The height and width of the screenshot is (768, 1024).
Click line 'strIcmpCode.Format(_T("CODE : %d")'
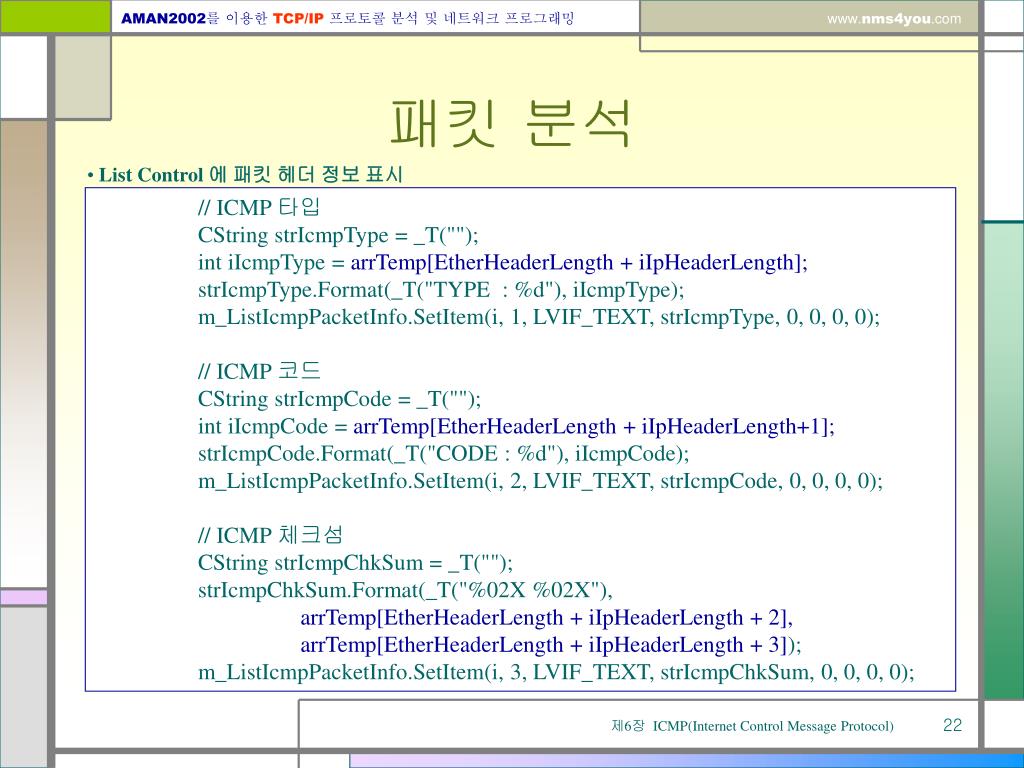(443, 454)
